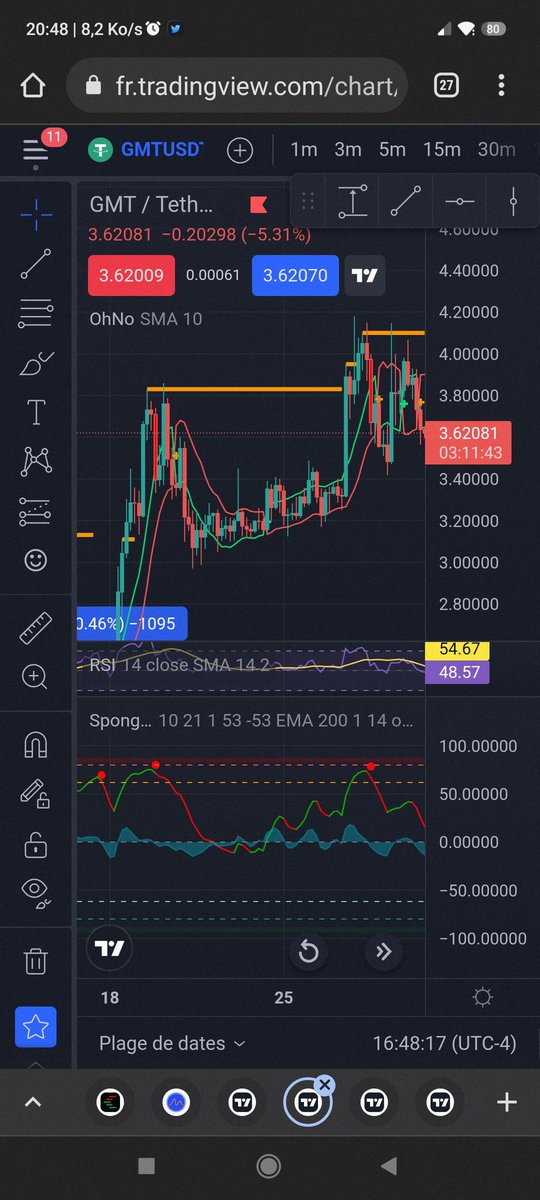Close the active TradingView tab
This screenshot has height=1200, width=540.
[324, 1085]
